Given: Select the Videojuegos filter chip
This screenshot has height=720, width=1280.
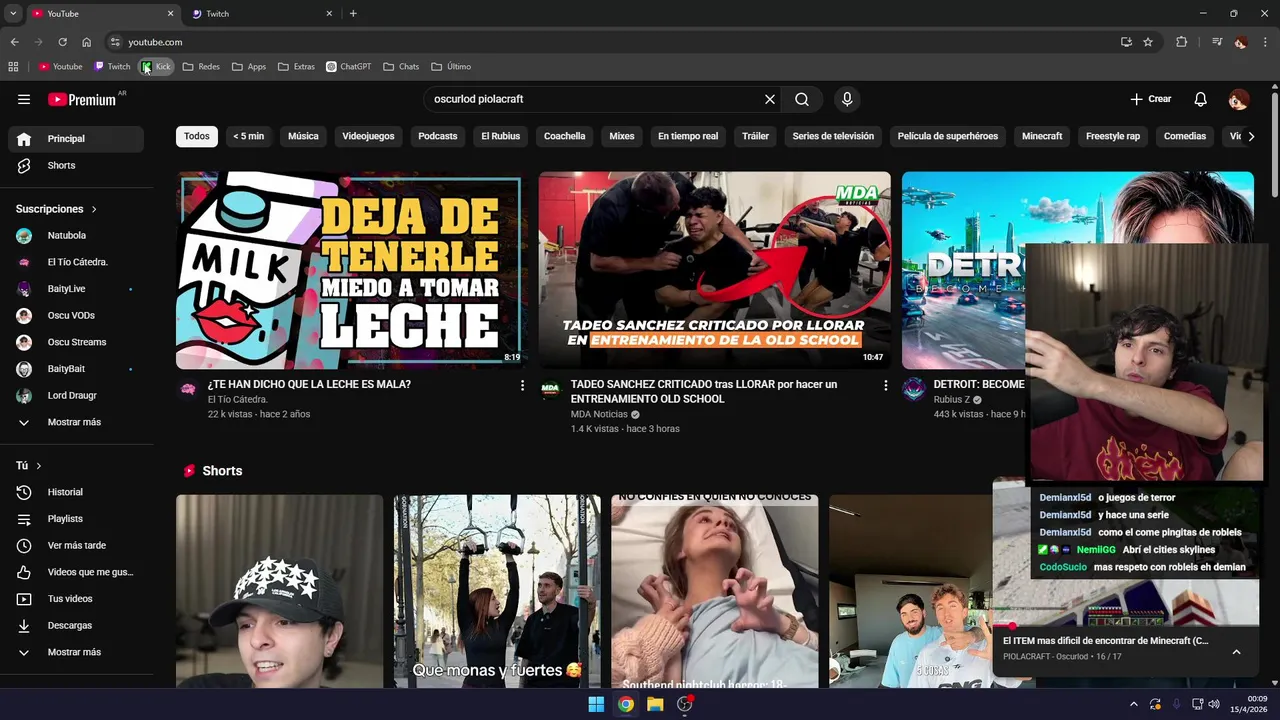Looking at the screenshot, I should 368,136.
